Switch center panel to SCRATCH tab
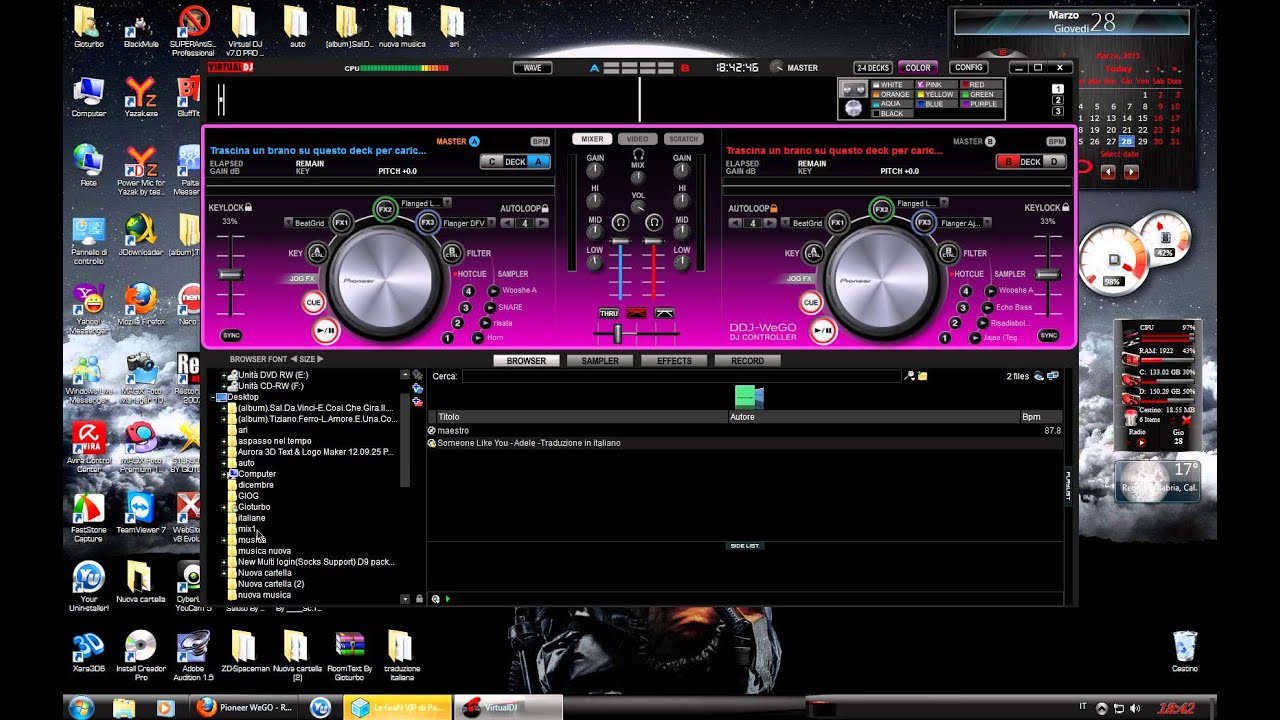The width and height of the screenshot is (1280, 720). (683, 139)
